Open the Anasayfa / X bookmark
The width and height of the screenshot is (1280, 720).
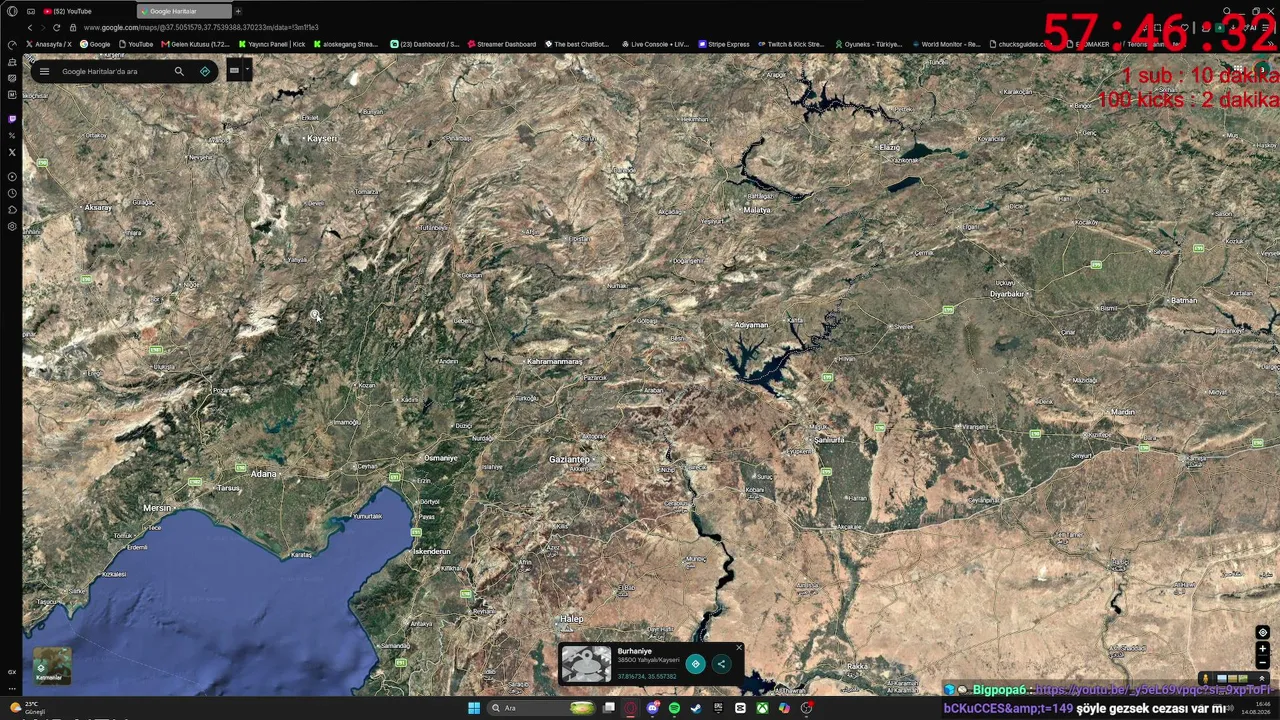click(x=48, y=44)
